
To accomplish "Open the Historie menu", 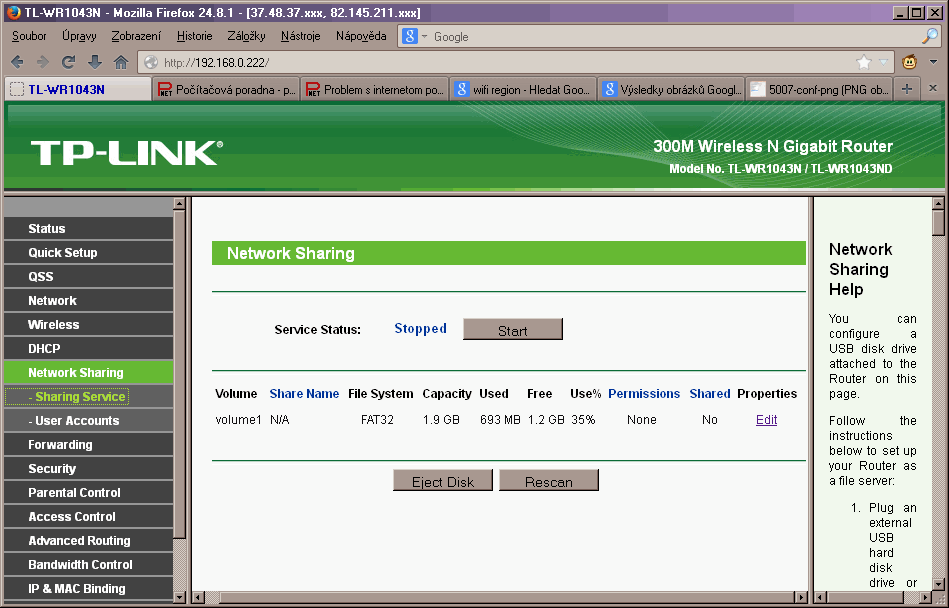I will (x=194, y=36).
